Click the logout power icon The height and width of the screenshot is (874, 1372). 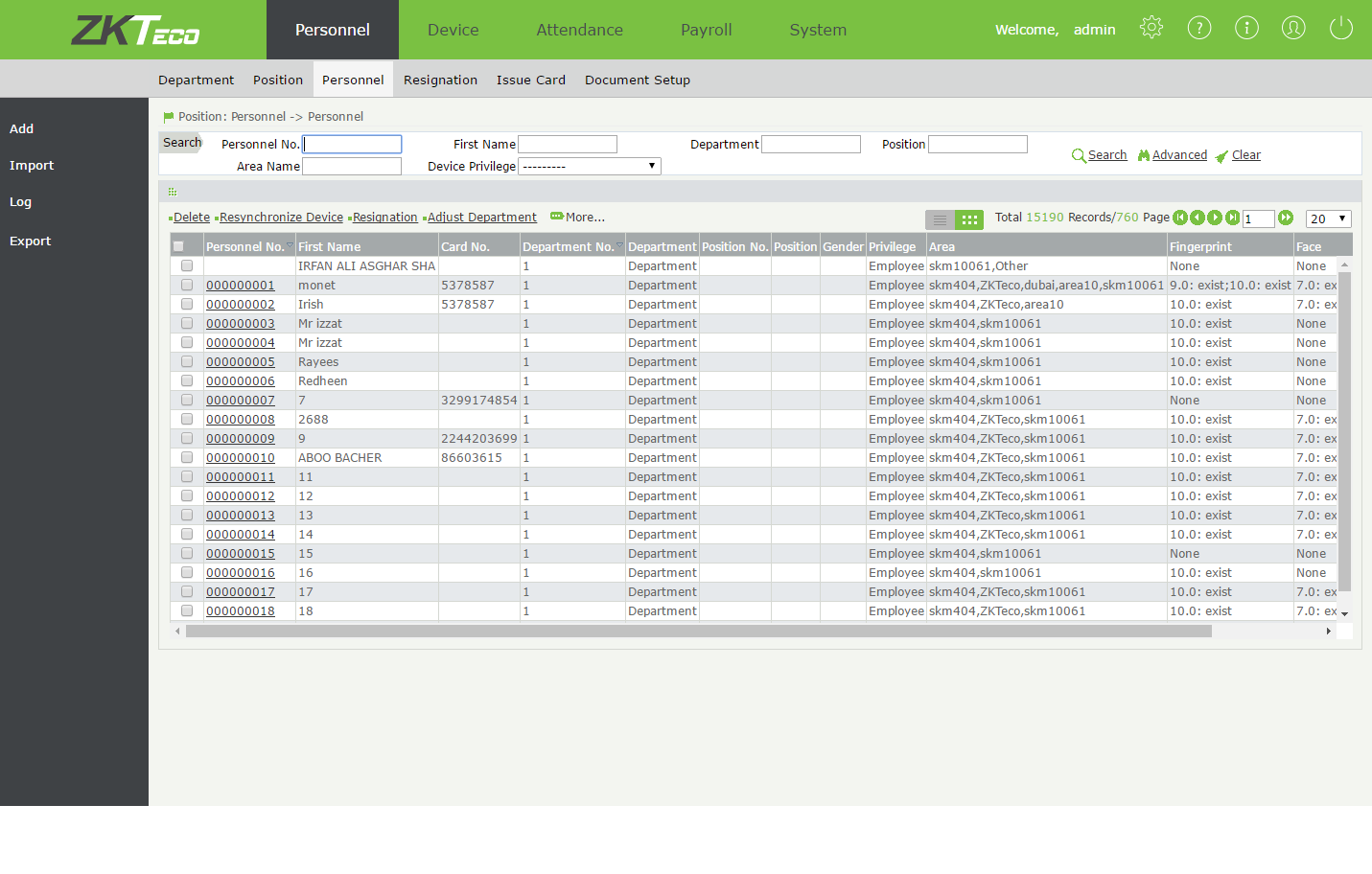pyautogui.click(x=1340, y=29)
